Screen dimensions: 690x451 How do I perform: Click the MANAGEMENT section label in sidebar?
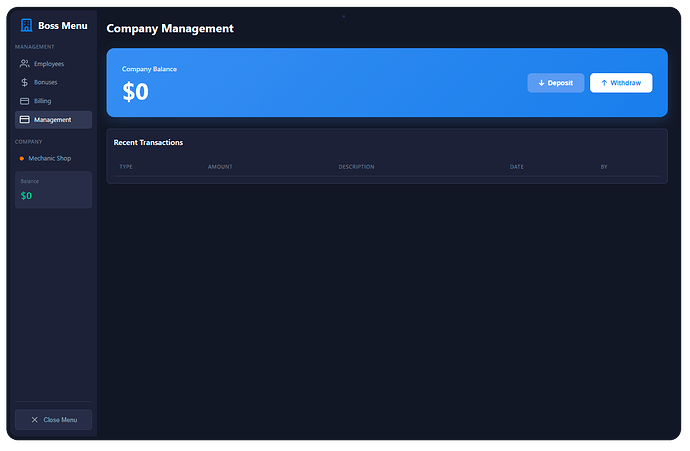coord(34,47)
